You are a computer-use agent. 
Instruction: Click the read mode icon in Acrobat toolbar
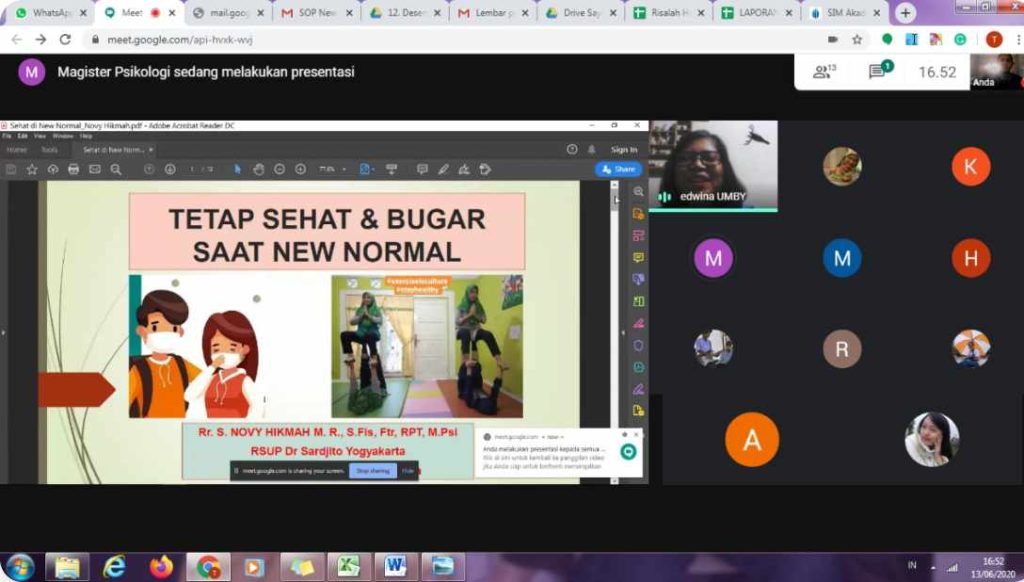pyautogui.click(x=391, y=170)
